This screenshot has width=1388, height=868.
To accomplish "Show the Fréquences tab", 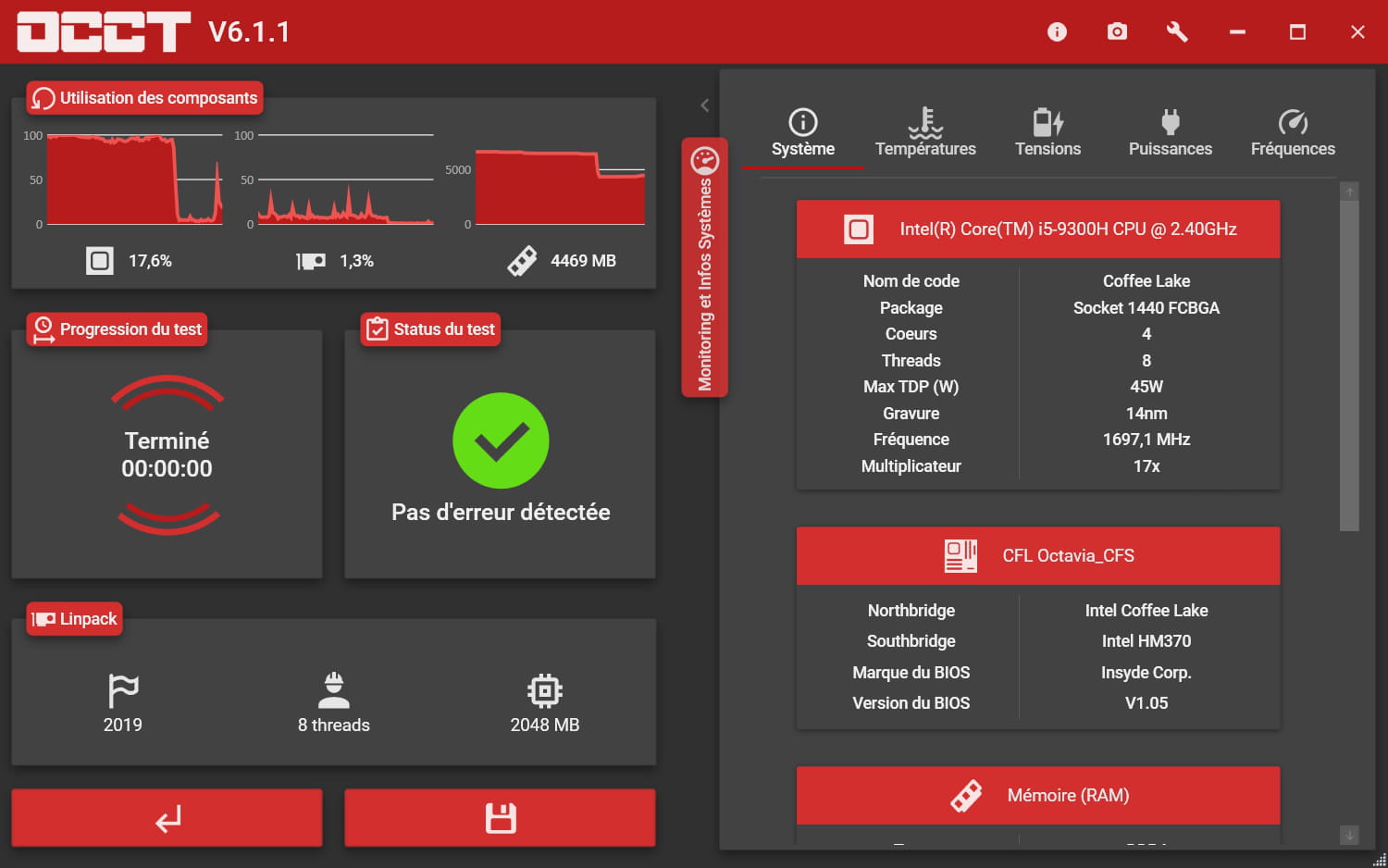I will click(1293, 134).
